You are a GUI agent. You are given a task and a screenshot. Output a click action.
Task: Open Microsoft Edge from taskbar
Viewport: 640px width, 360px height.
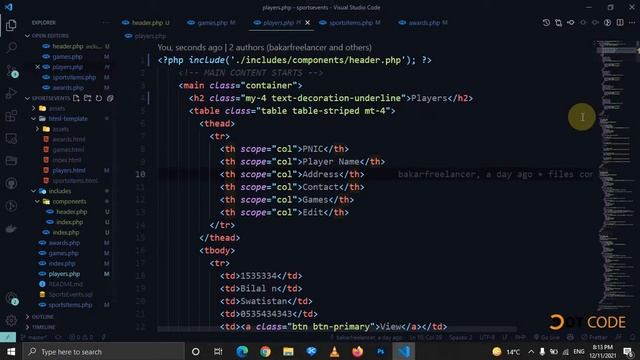tap(242, 351)
